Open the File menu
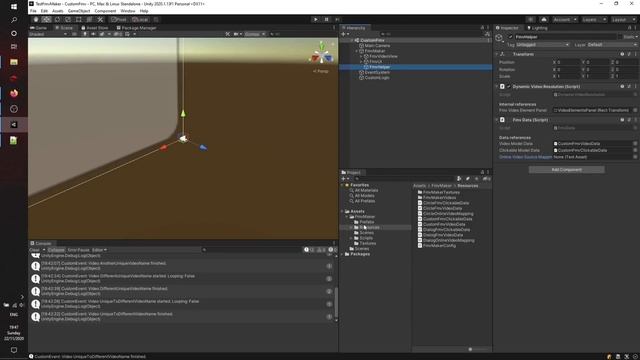This screenshot has height=360, width=640. coord(33,11)
